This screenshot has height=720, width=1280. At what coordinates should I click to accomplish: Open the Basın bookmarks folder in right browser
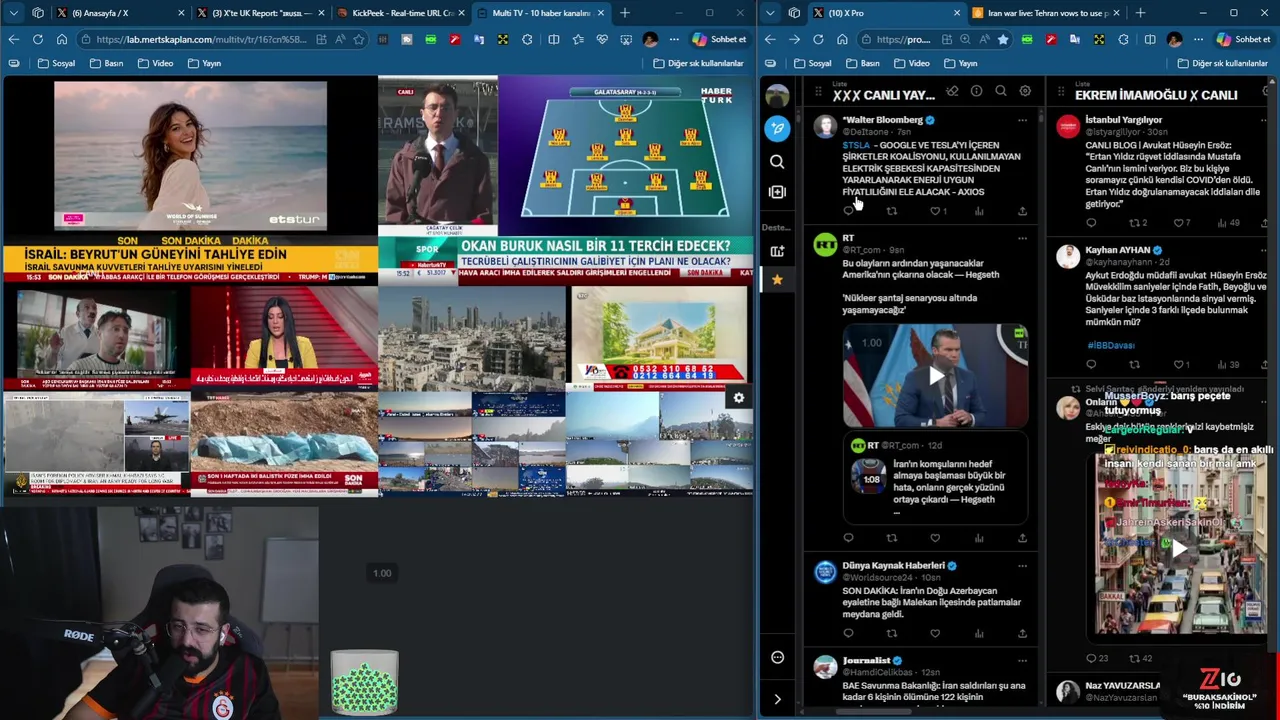coord(862,63)
